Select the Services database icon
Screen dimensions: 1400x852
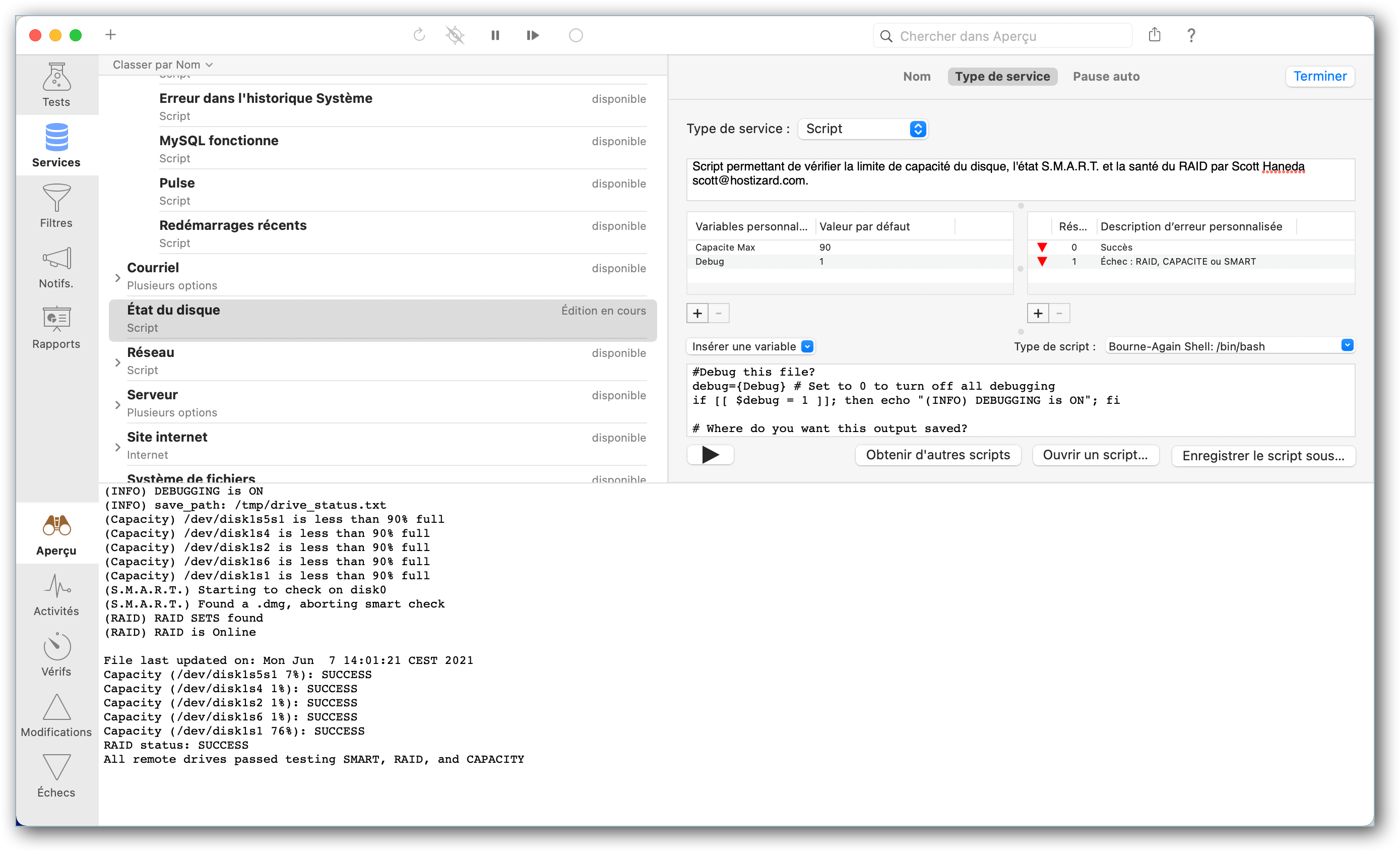[56, 138]
